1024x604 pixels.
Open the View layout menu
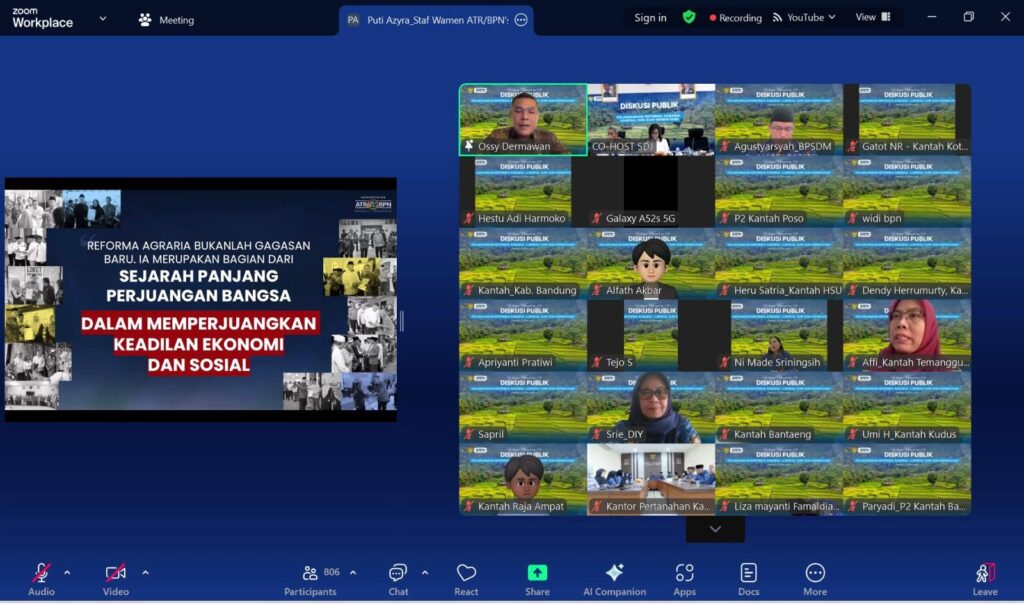pyautogui.click(x=870, y=17)
